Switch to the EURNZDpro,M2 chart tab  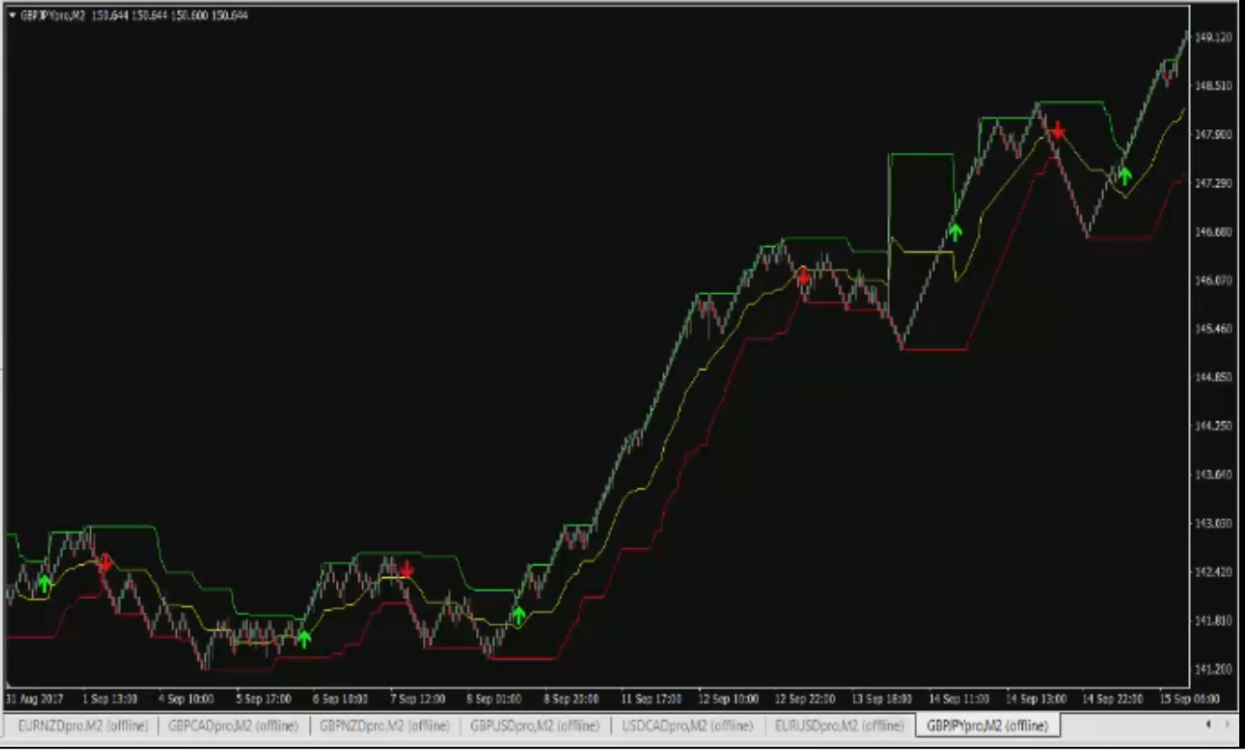click(x=82, y=725)
